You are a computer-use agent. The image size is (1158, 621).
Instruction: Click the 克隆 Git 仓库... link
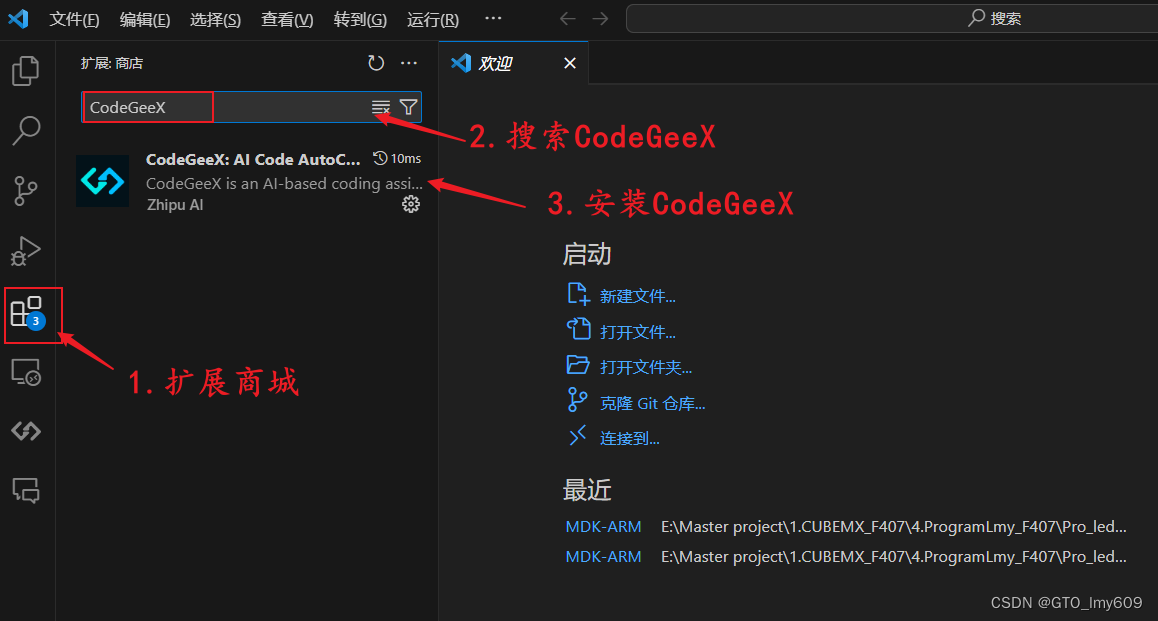(x=652, y=404)
